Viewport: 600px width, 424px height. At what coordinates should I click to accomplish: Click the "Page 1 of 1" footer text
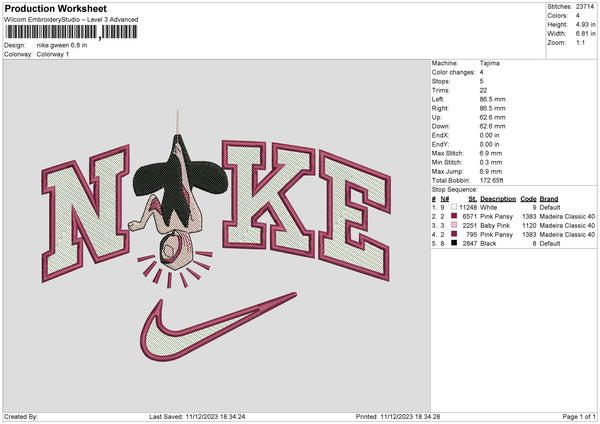(x=579, y=416)
